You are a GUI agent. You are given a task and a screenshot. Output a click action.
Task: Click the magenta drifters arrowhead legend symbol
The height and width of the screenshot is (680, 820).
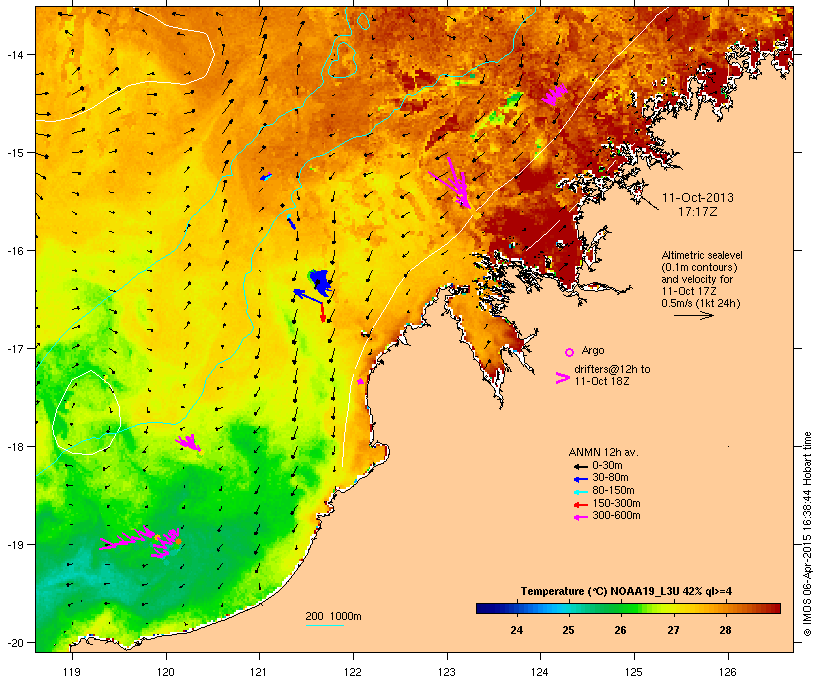click(563, 378)
